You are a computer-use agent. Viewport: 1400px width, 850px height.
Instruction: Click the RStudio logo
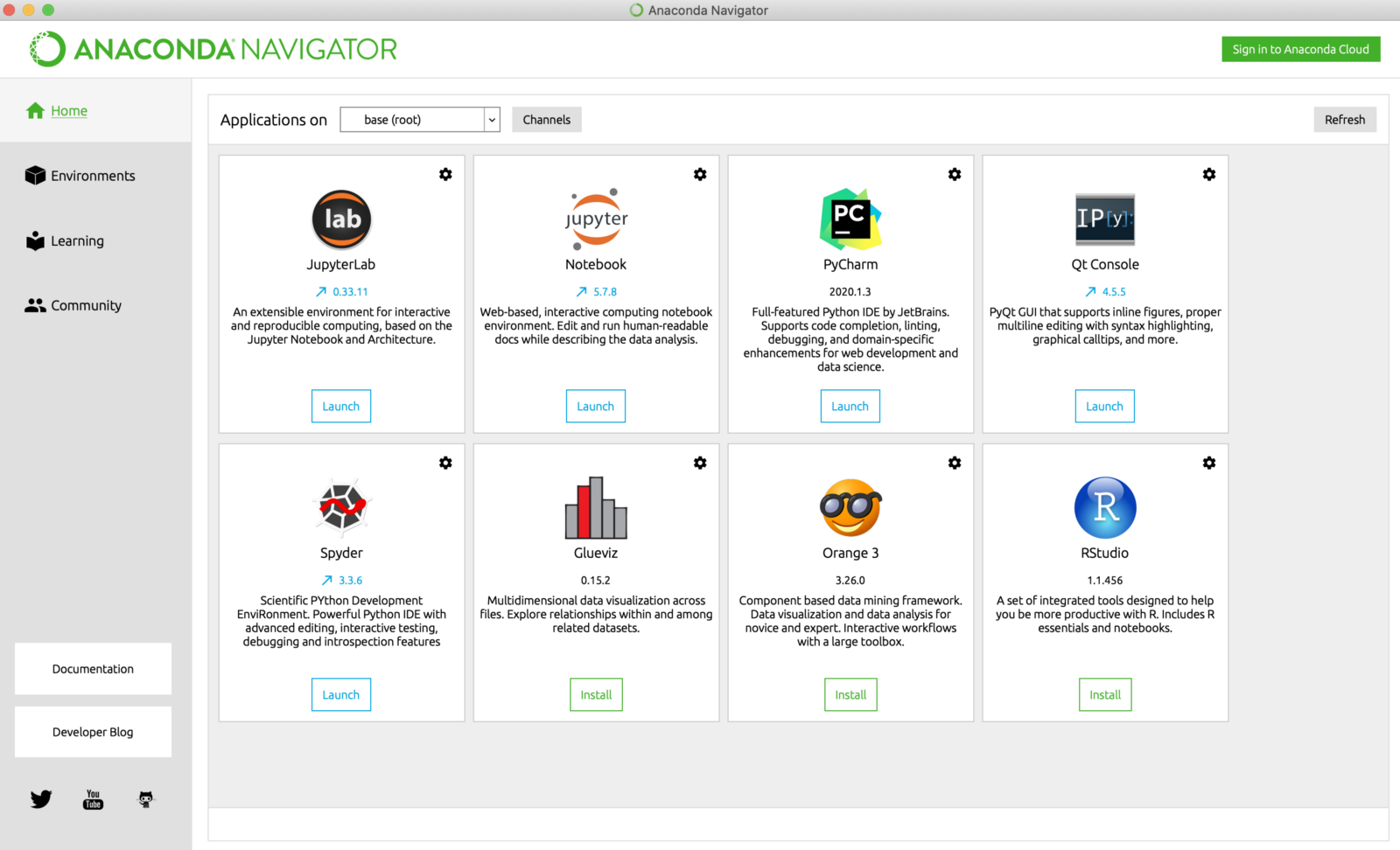pos(1105,507)
